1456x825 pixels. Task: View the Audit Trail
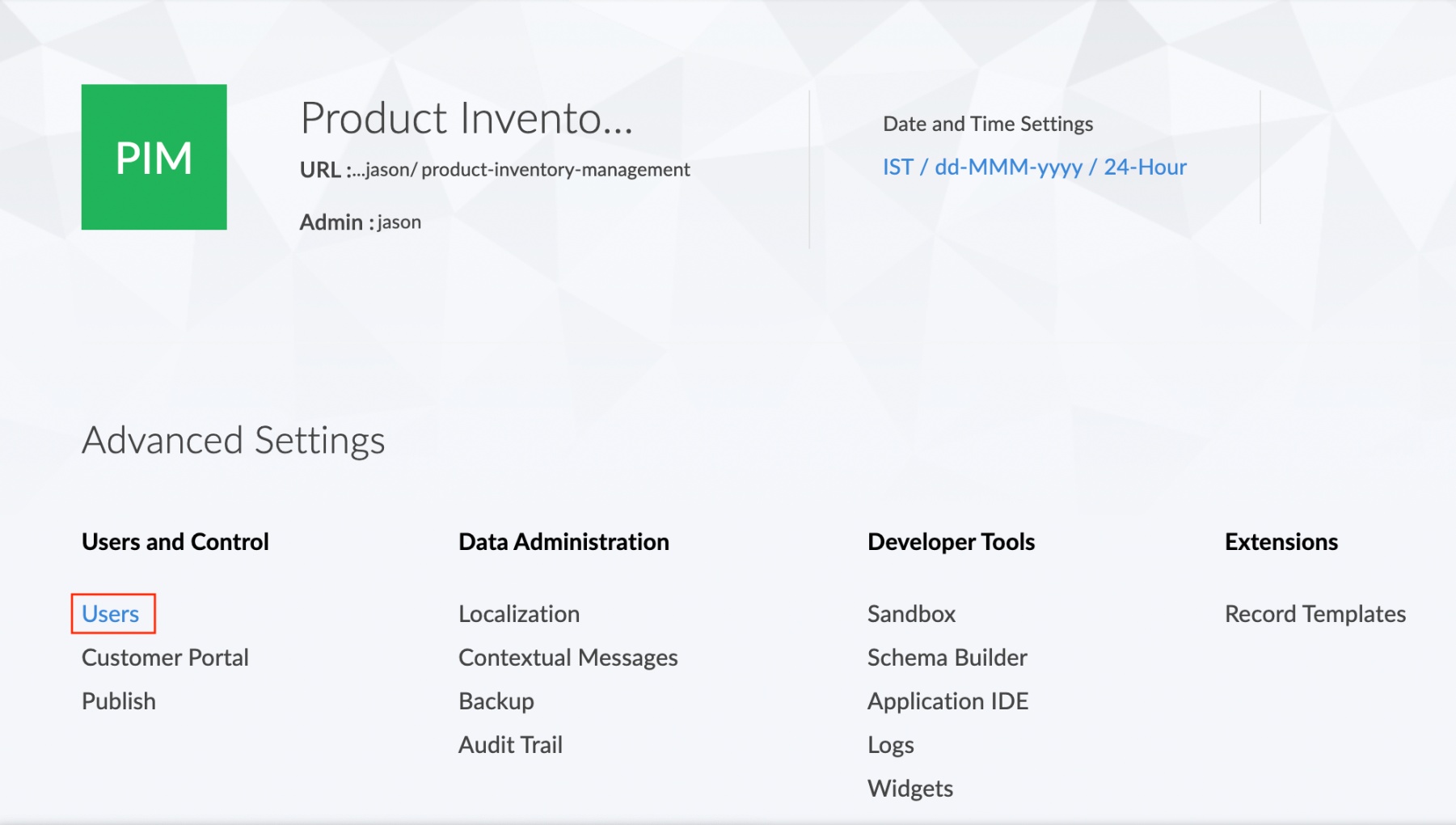click(510, 745)
